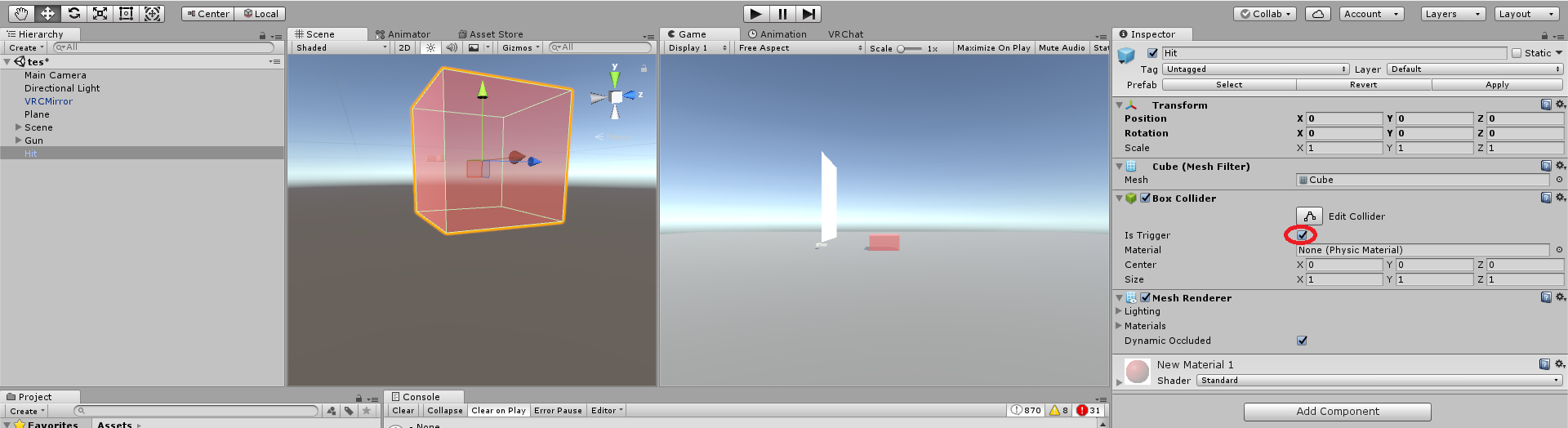Open the Collab menu
Viewport: 1568px width, 428px height.
[x=1265, y=14]
